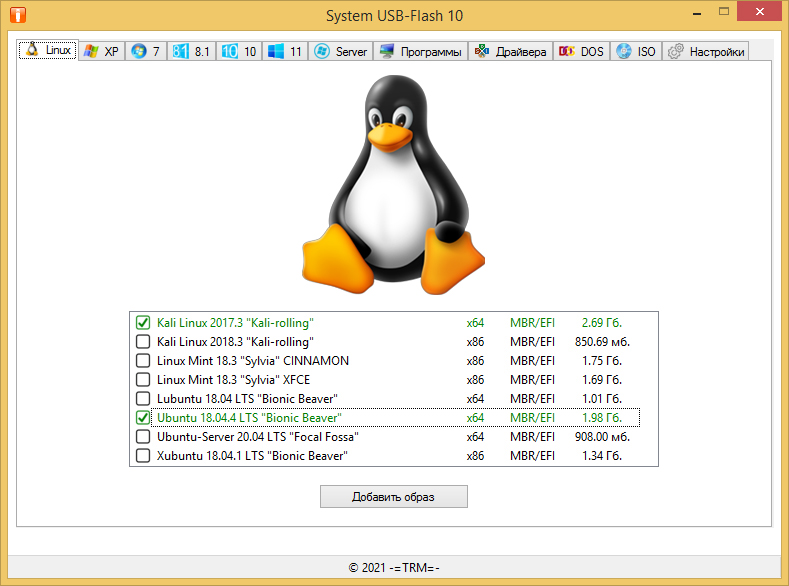Click the Windows XP flag icon
The image size is (789, 586).
(x=91, y=51)
